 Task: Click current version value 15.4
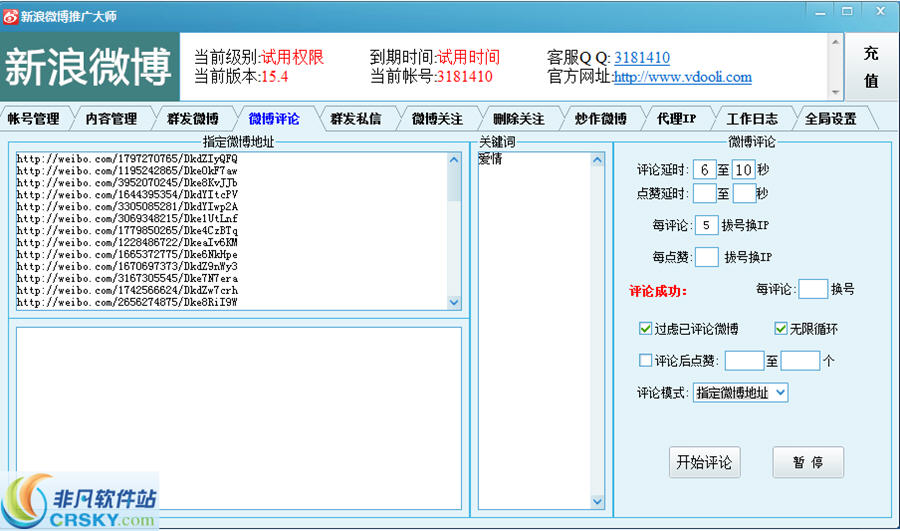click(x=274, y=76)
